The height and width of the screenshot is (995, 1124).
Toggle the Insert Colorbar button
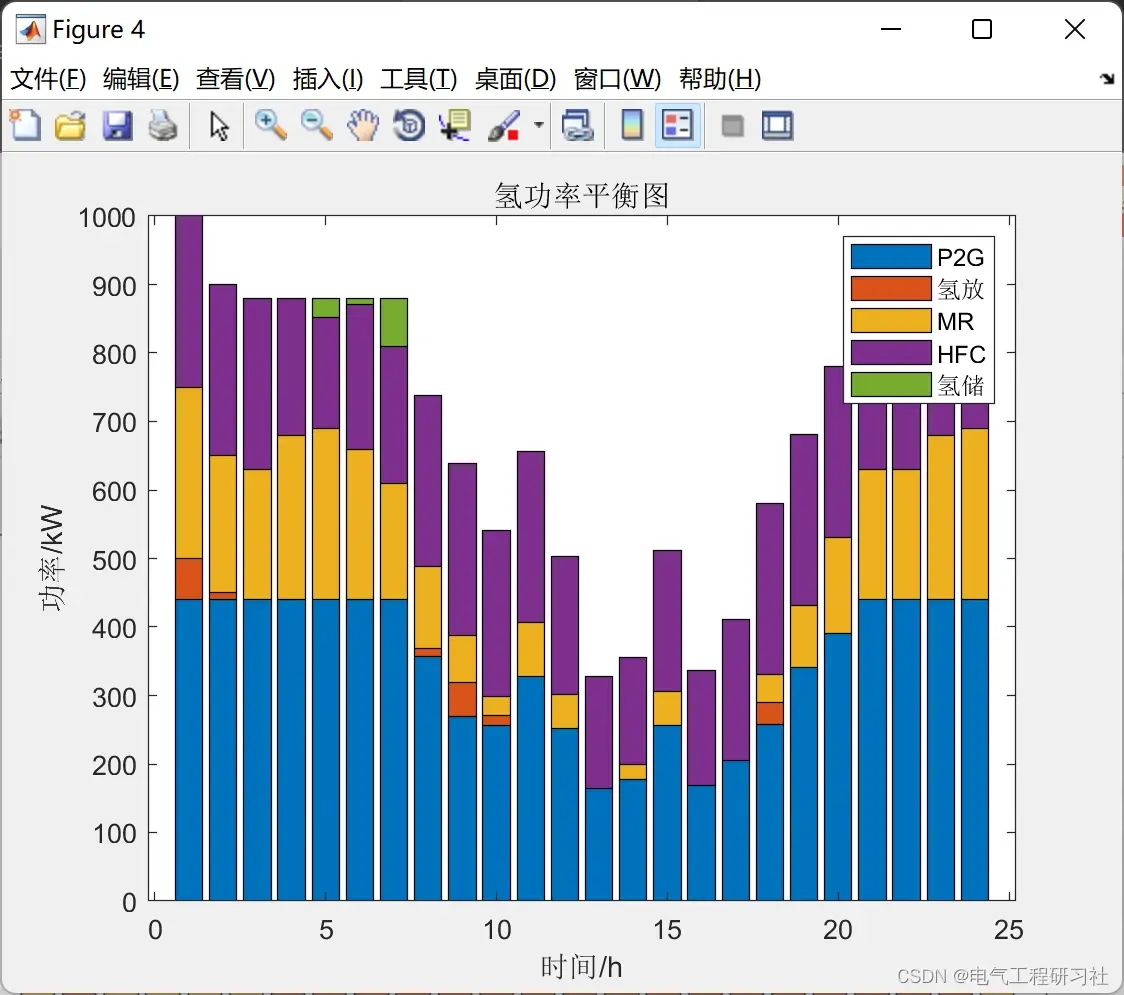pos(632,125)
